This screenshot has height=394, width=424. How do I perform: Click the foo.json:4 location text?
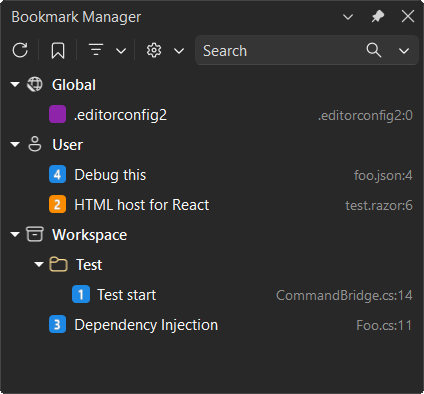point(383,175)
